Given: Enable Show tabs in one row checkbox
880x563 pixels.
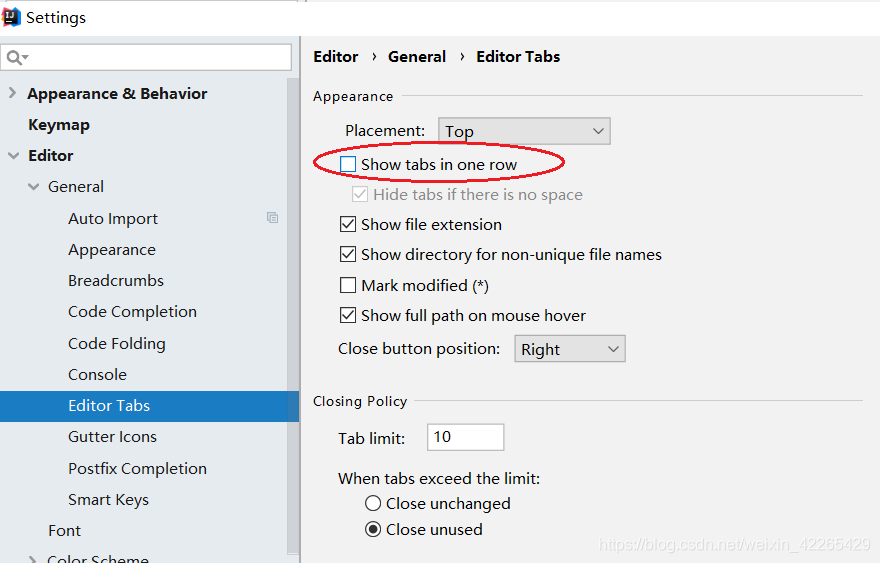Looking at the screenshot, I should pos(348,164).
